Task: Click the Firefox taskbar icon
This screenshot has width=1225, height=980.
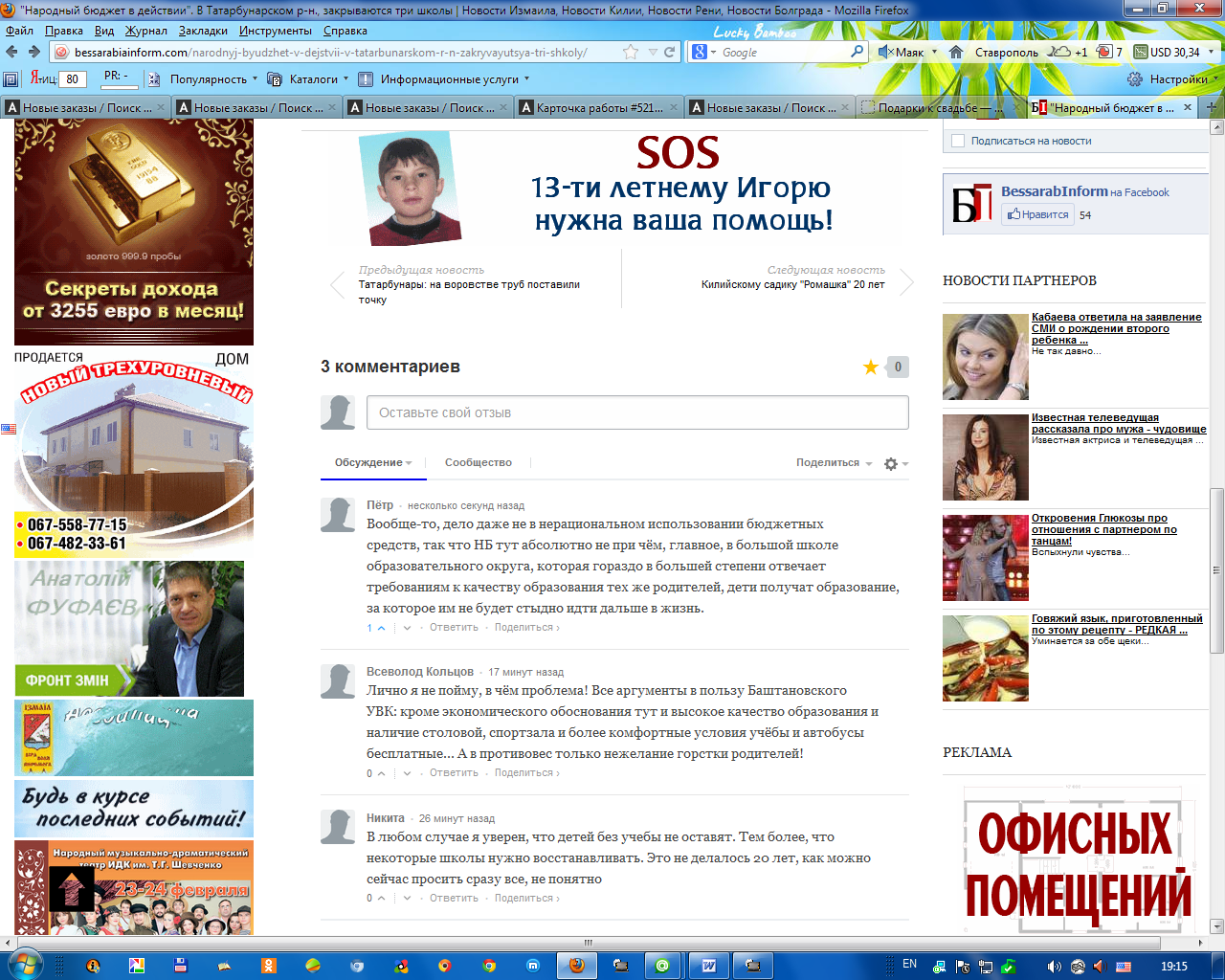Action: pyautogui.click(x=576, y=965)
